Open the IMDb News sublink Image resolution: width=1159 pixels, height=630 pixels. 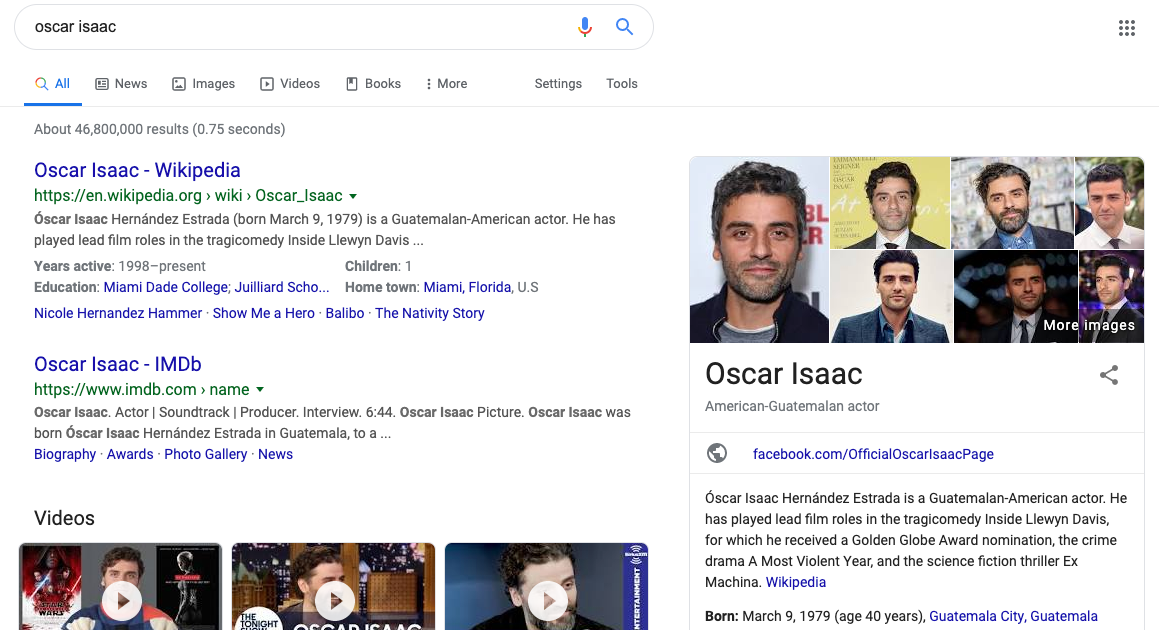click(276, 454)
